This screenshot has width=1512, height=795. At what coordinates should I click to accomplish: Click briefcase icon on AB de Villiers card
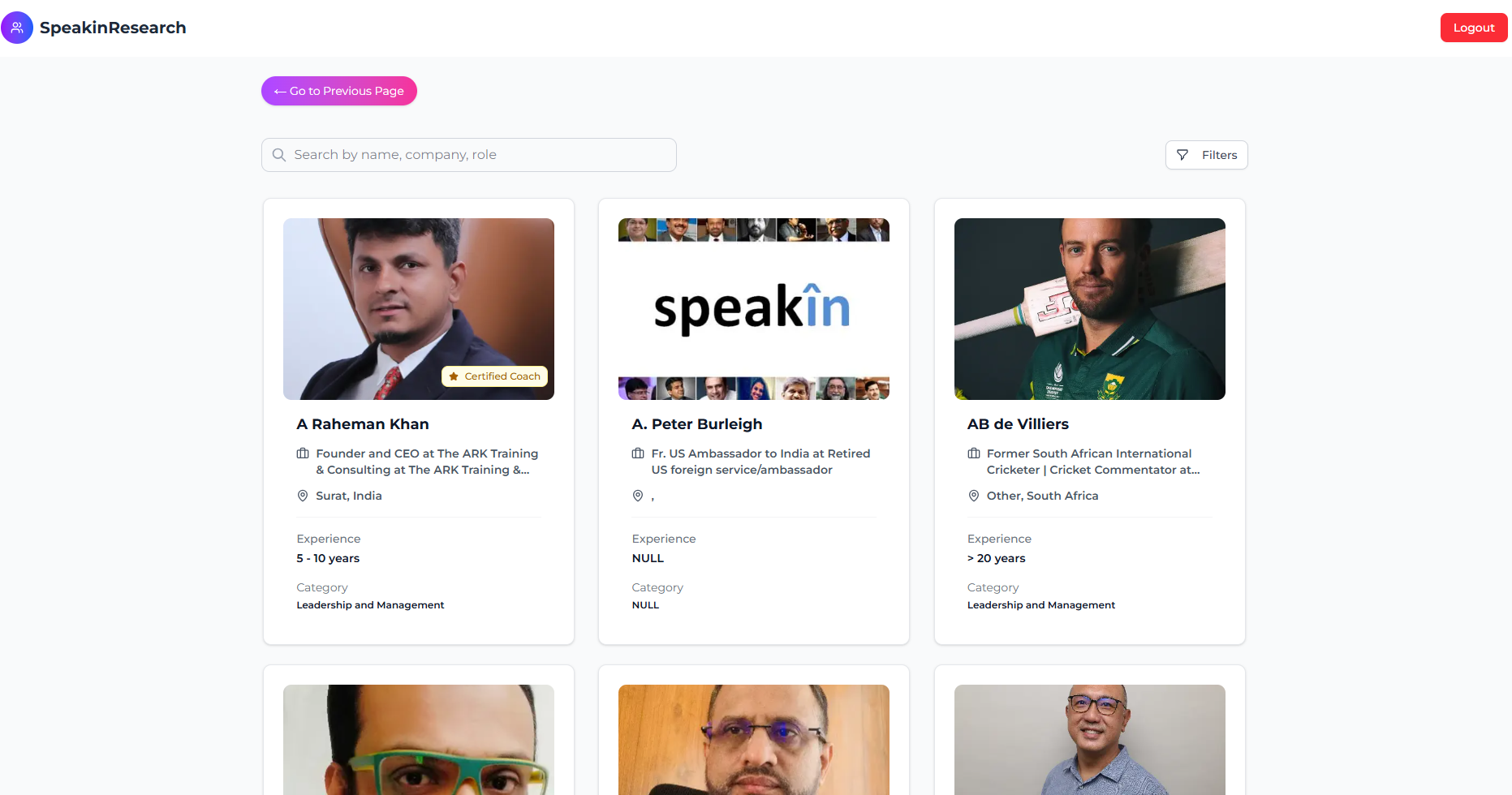pyautogui.click(x=974, y=453)
